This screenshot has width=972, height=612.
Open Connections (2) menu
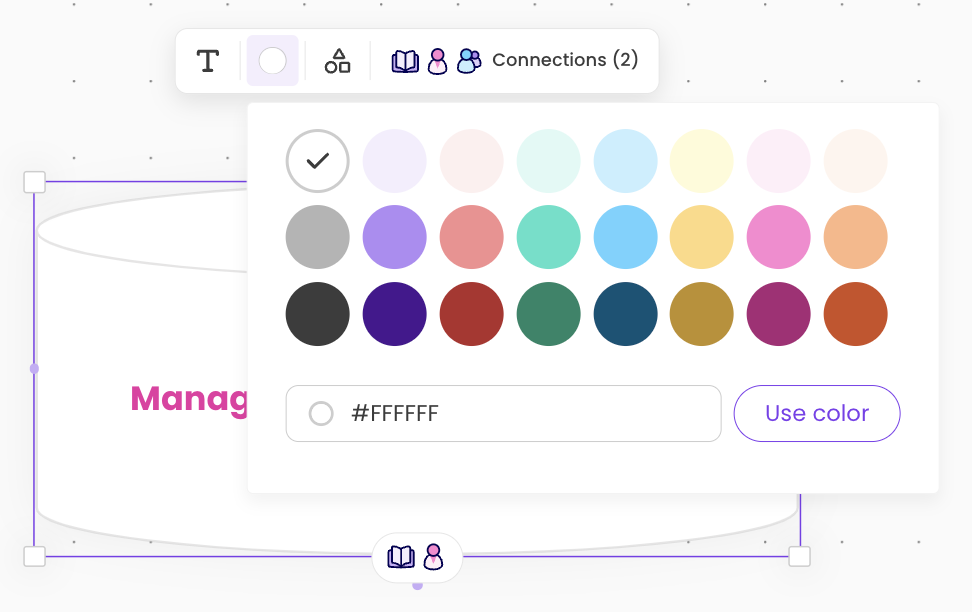pyautogui.click(x=565, y=60)
